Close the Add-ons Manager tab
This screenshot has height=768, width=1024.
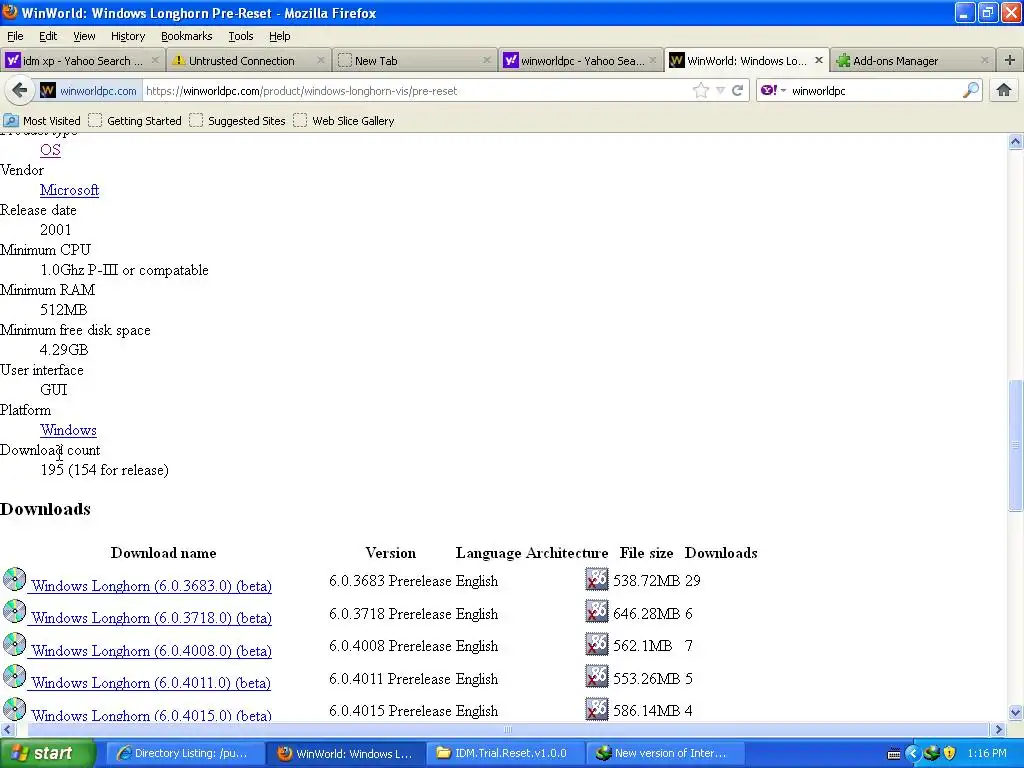(x=985, y=60)
